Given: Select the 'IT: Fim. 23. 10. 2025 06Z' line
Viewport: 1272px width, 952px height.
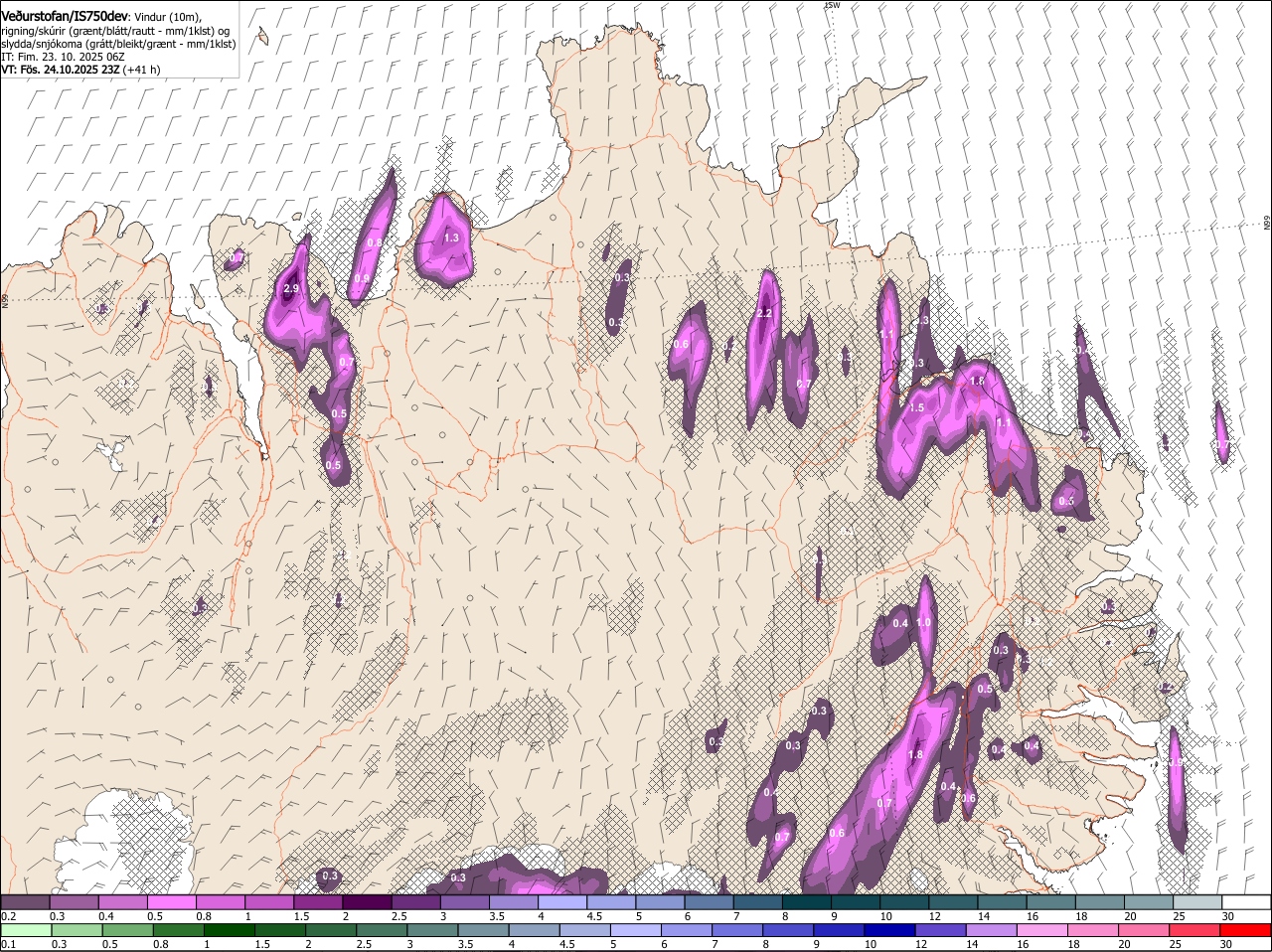Looking at the screenshot, I should point(63,57).
